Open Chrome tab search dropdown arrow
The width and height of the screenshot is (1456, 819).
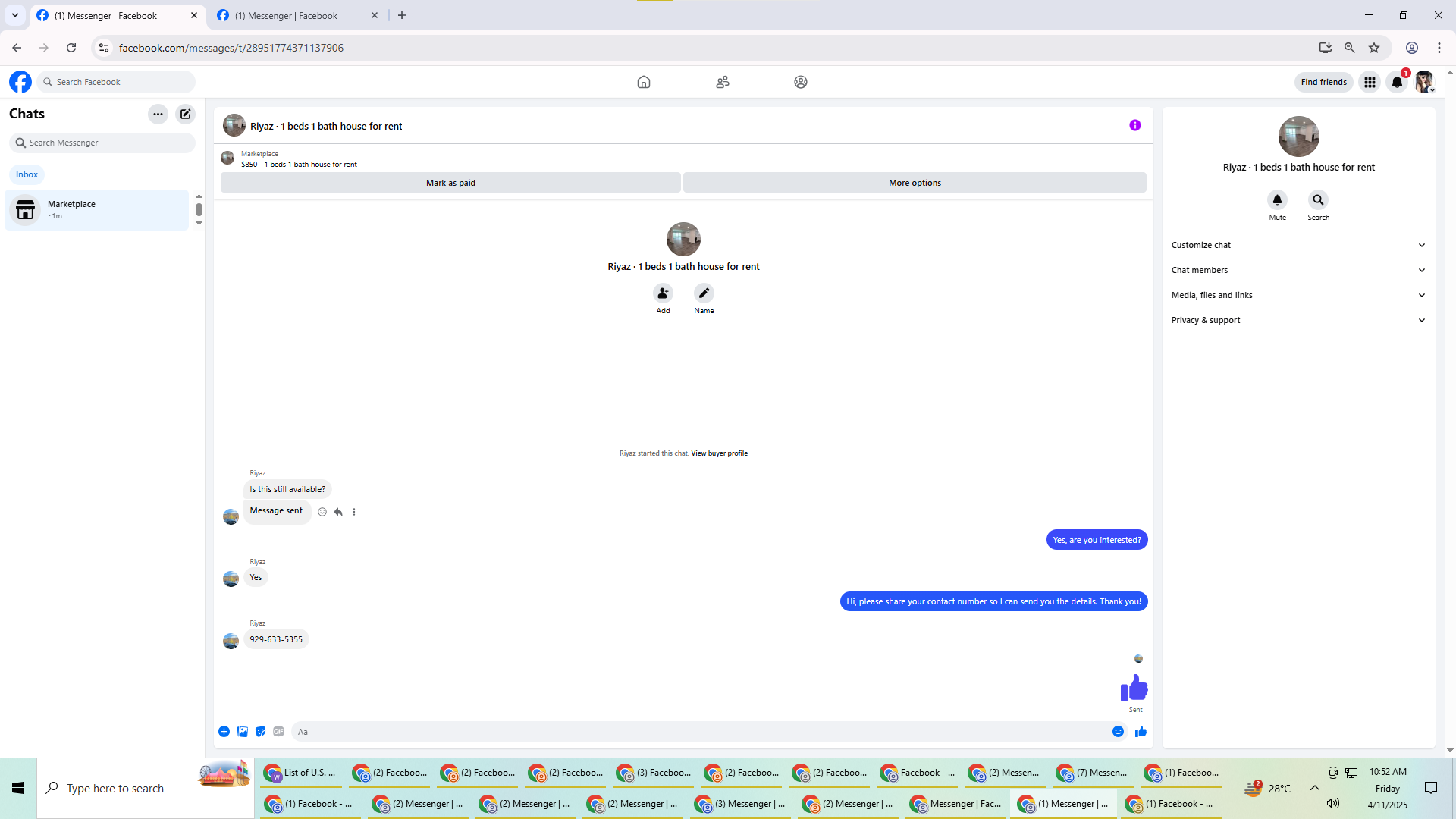coord(15,15)
